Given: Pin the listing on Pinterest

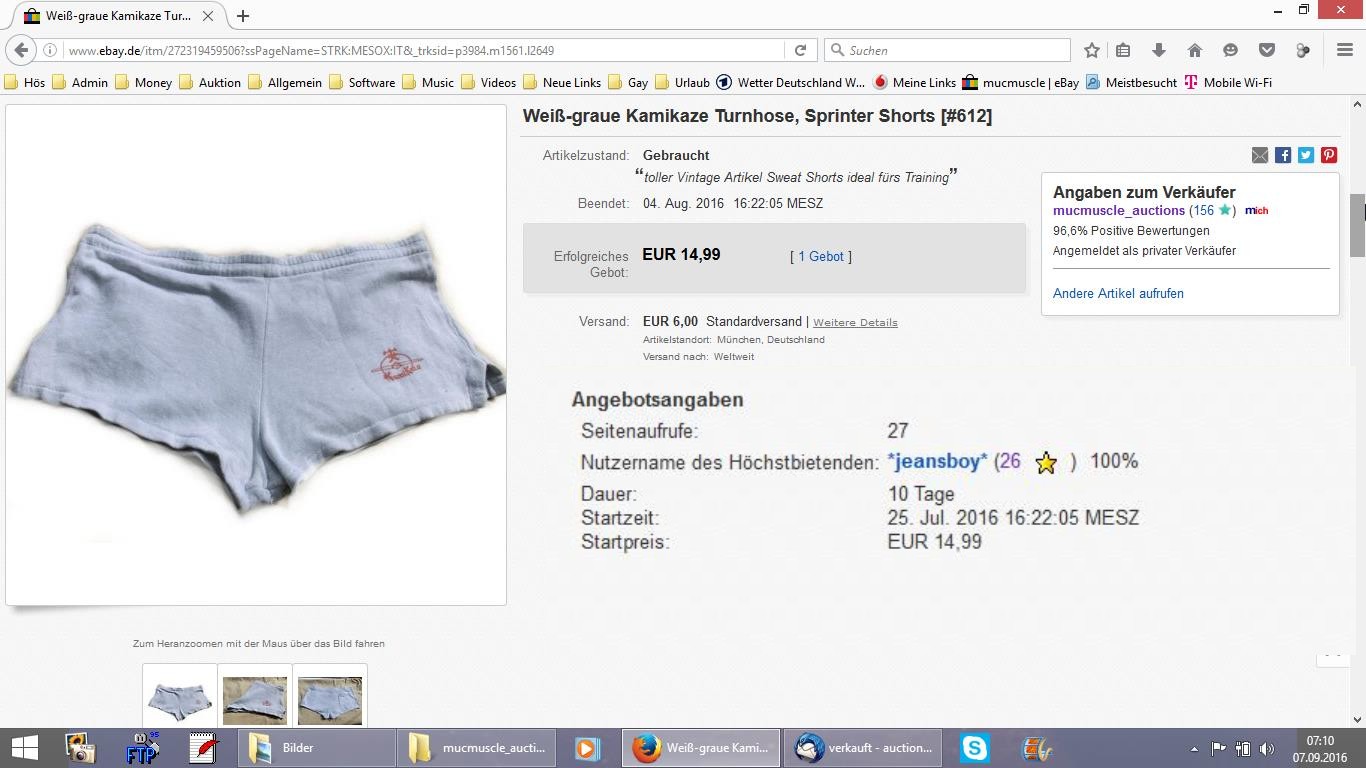Looking at the screenshot, I should tap(1329, 155).
